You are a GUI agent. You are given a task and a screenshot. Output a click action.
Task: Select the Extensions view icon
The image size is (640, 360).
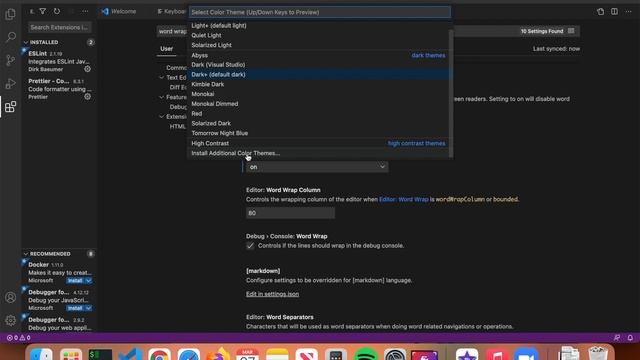[x=11, y=107]
